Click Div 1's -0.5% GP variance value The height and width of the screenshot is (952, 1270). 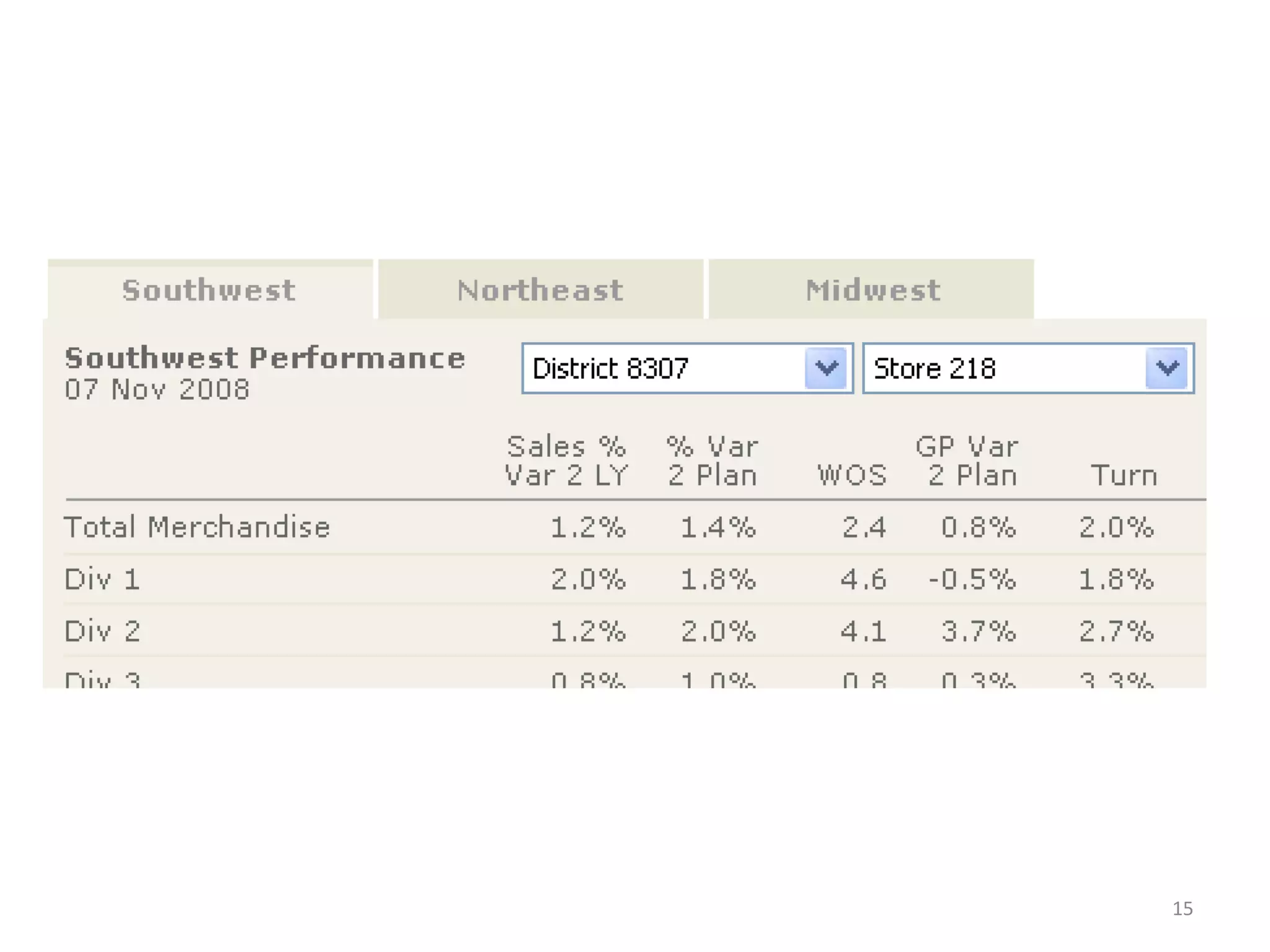972,580
